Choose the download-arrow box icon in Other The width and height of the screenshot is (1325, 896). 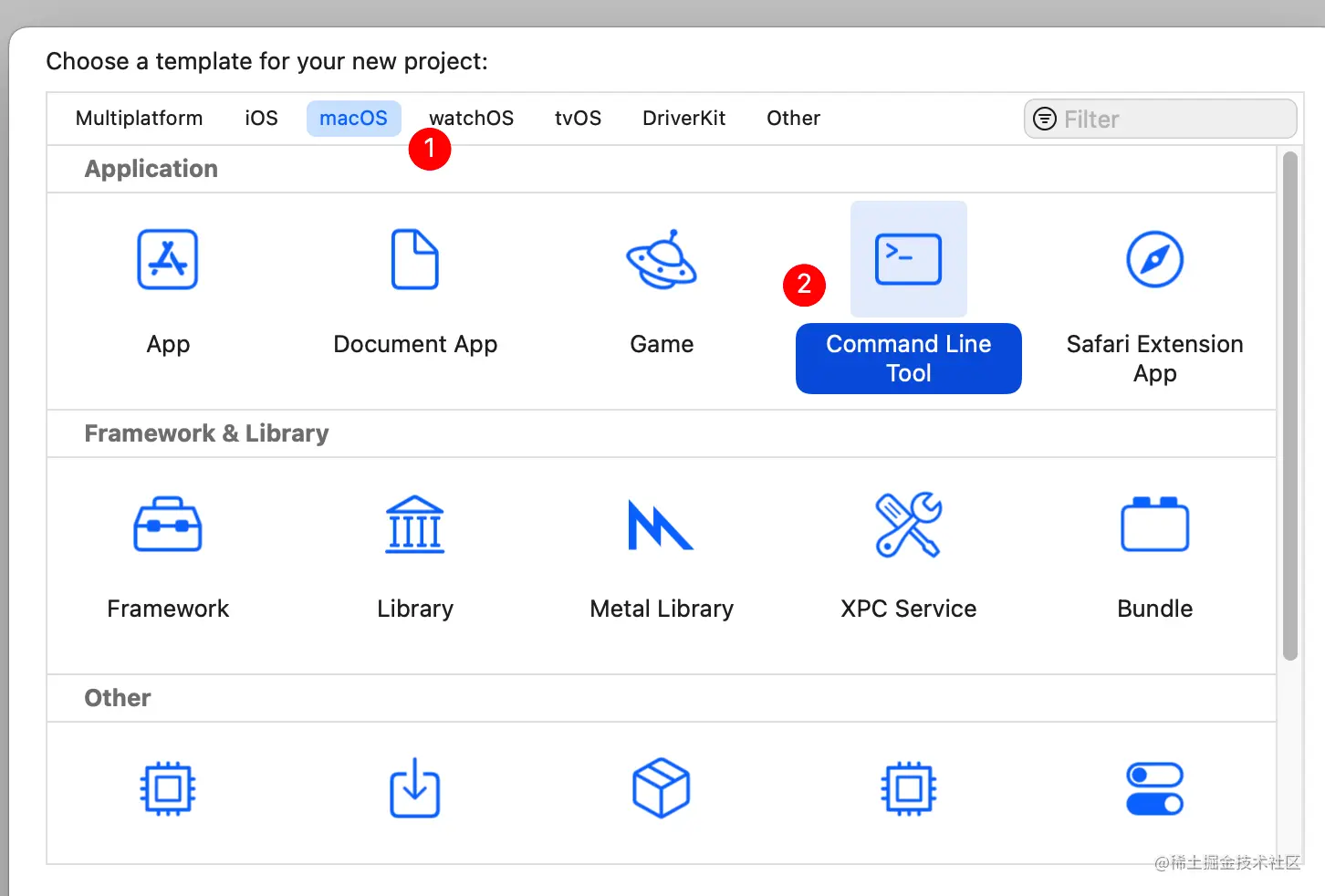point(415,788)
